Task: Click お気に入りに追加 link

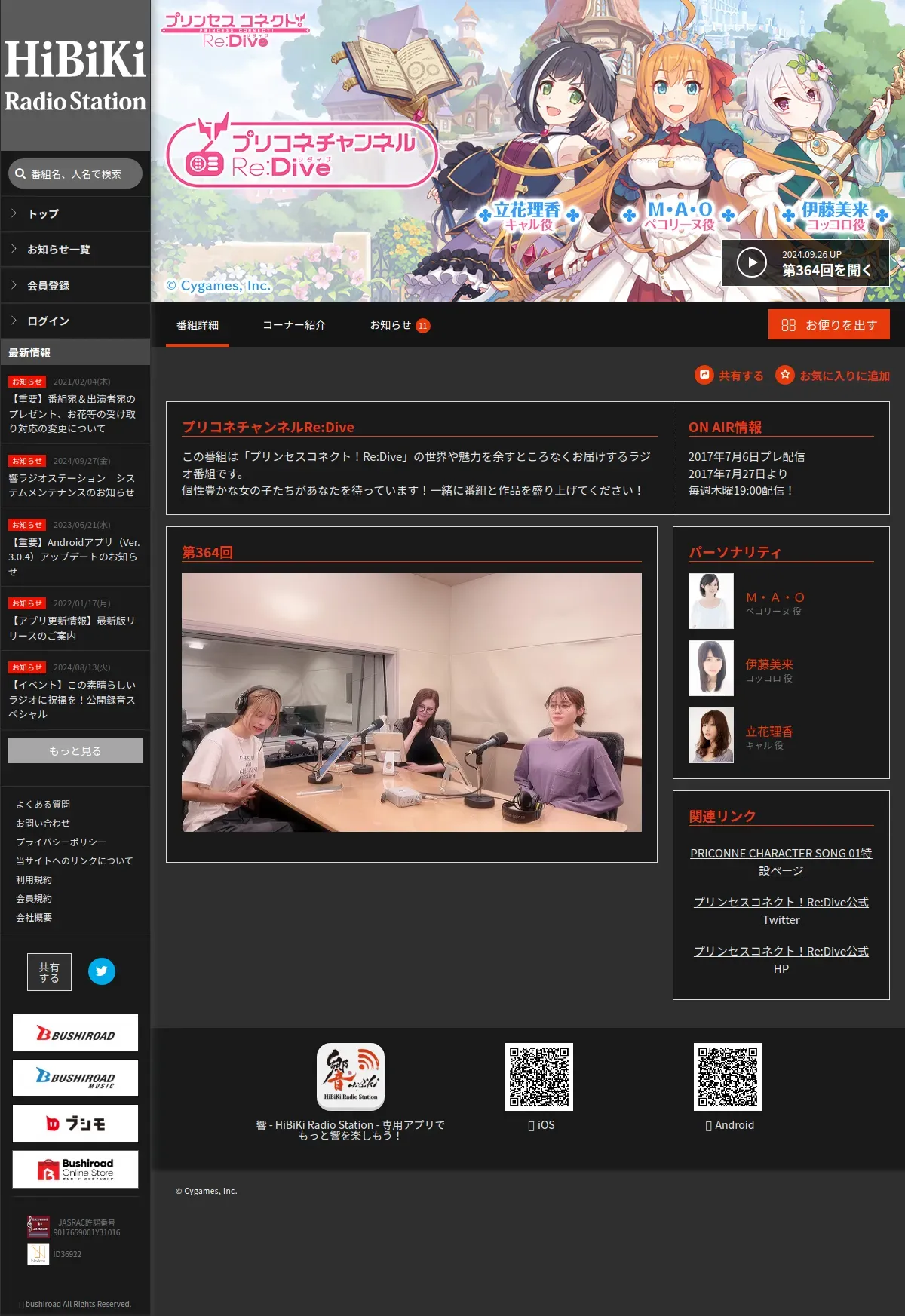Action: pos(833,375)
